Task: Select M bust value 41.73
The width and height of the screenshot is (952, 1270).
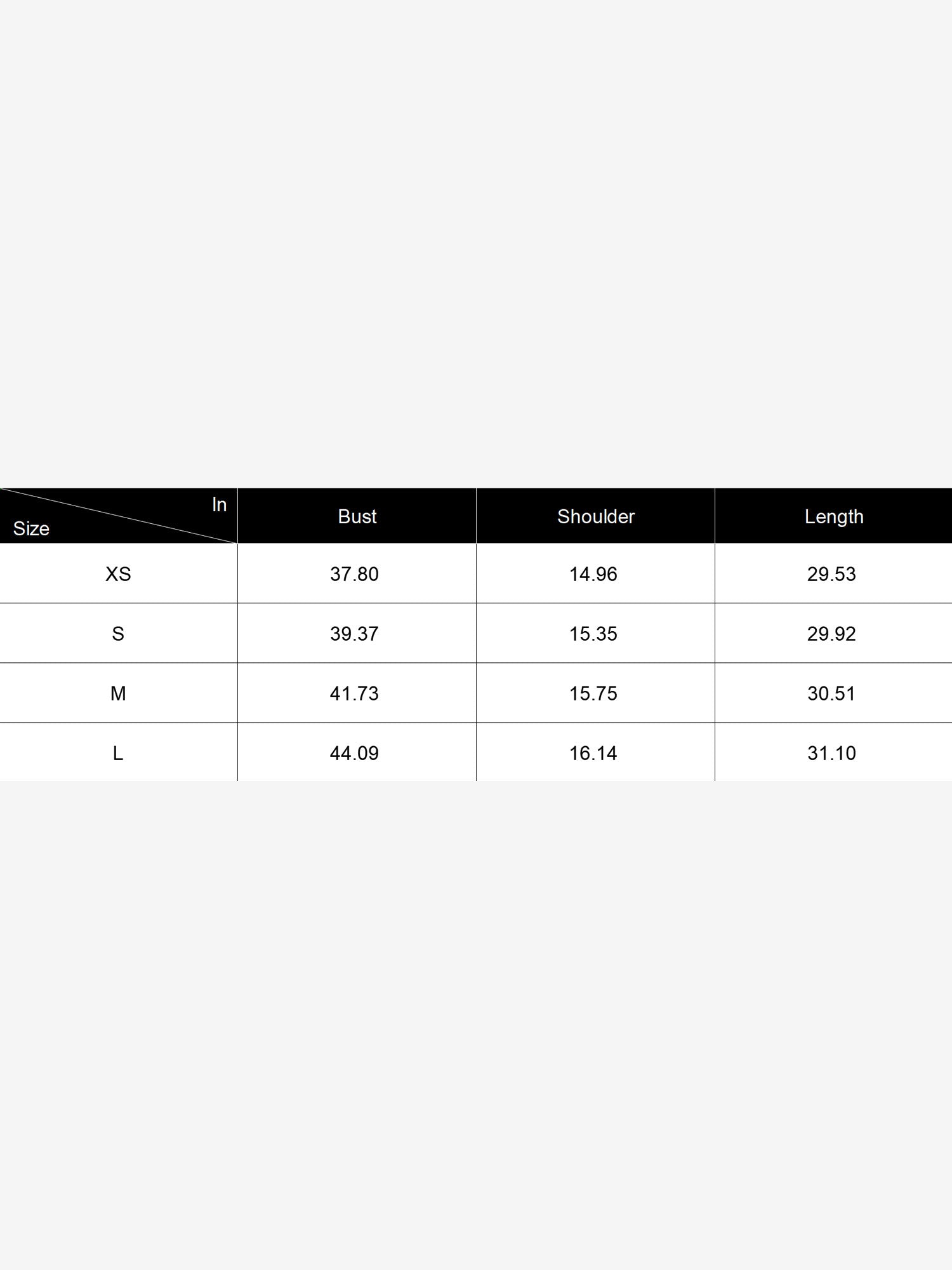Action: (x=354, y=693)
